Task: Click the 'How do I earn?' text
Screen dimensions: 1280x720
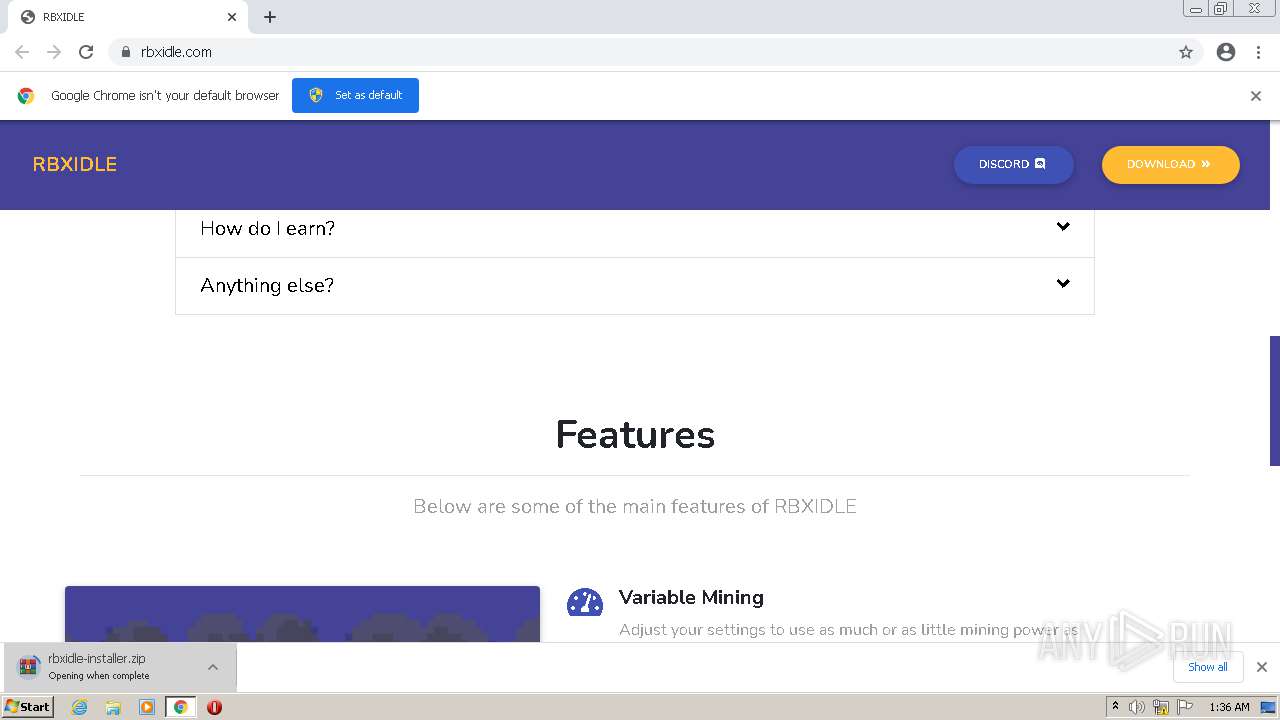Action: click(x=267, y=229)
